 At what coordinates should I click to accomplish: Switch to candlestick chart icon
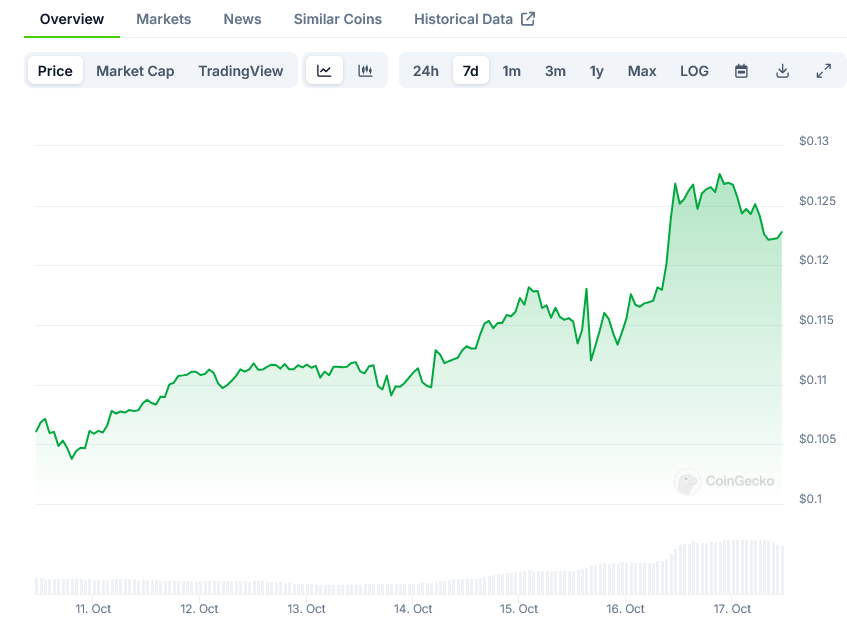365,70
